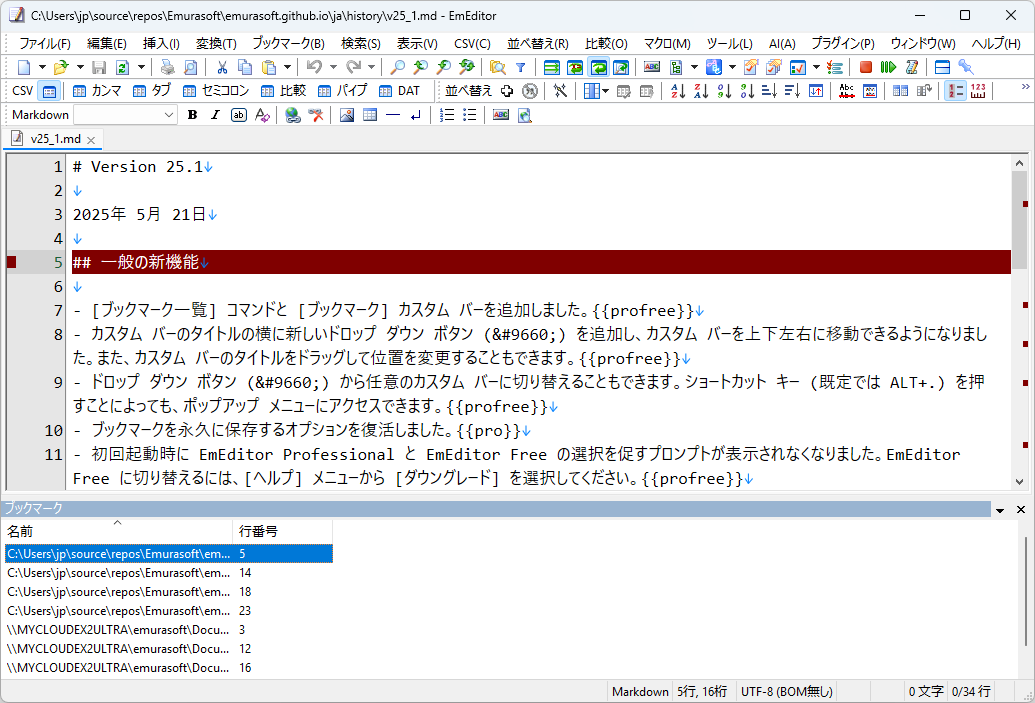Expand the Undo history dropdown arrow

(x=333, y=67)
